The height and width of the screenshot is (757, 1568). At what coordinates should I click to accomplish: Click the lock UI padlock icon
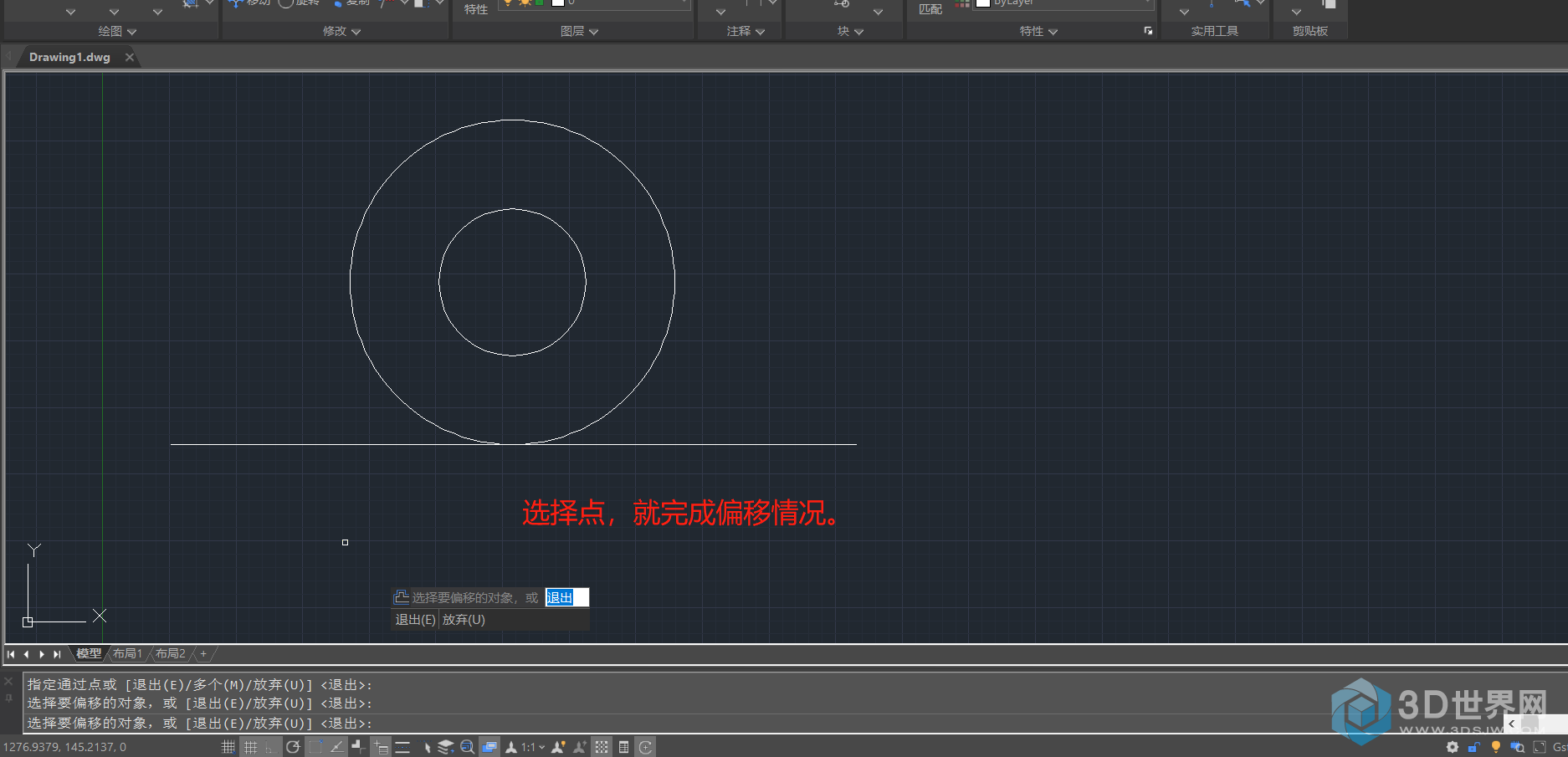click(x=1474, y=747)
